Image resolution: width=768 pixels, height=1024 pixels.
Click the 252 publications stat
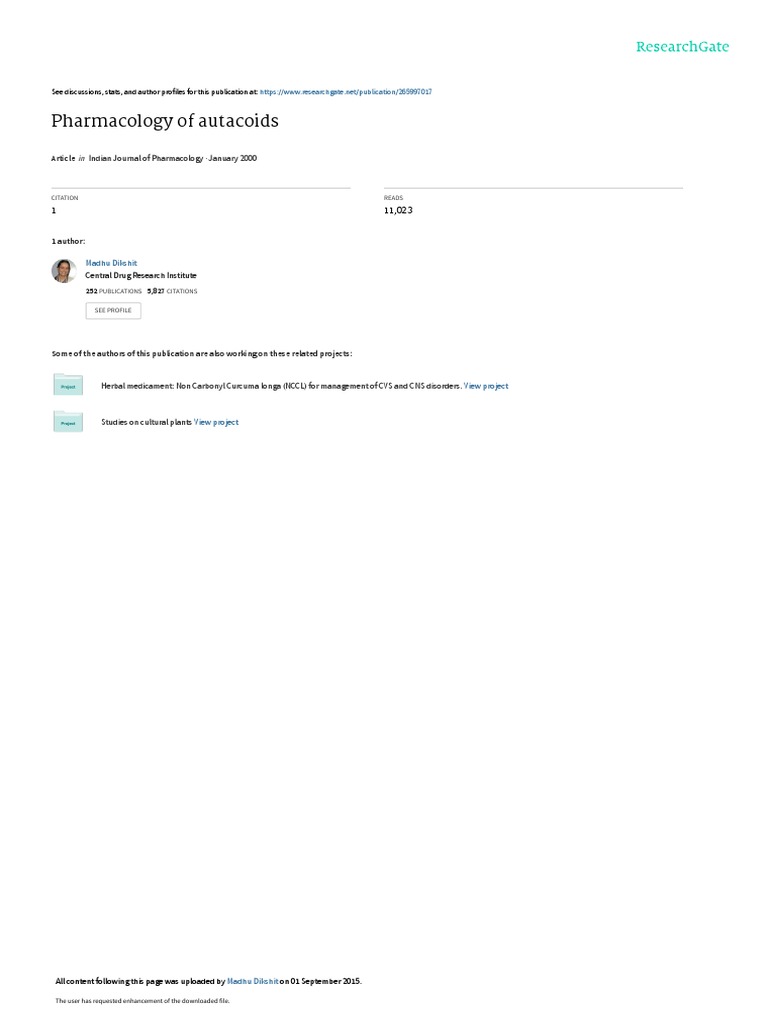click(x=114, y=291)
